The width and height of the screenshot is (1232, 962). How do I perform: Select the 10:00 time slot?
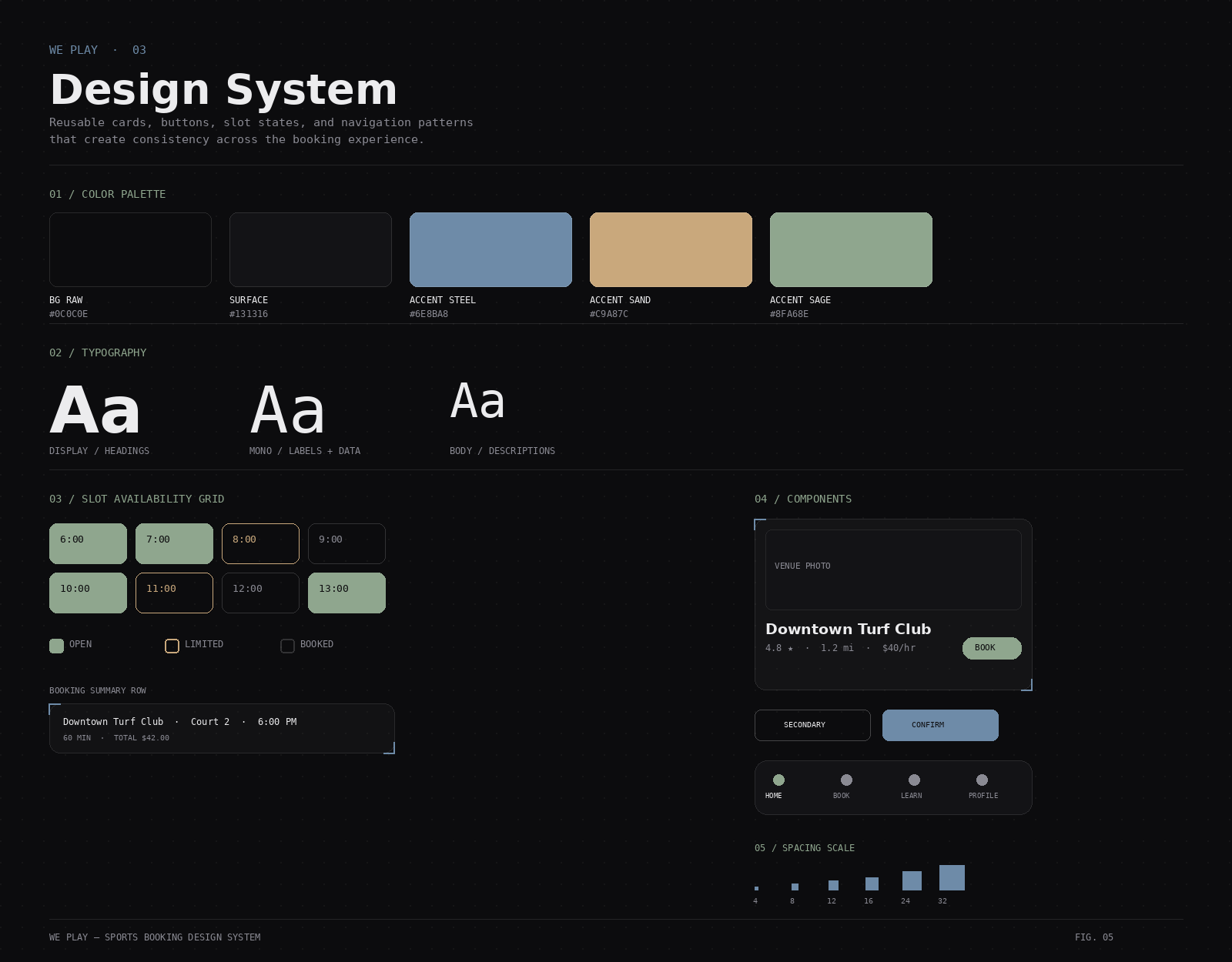tap(88, 593)
